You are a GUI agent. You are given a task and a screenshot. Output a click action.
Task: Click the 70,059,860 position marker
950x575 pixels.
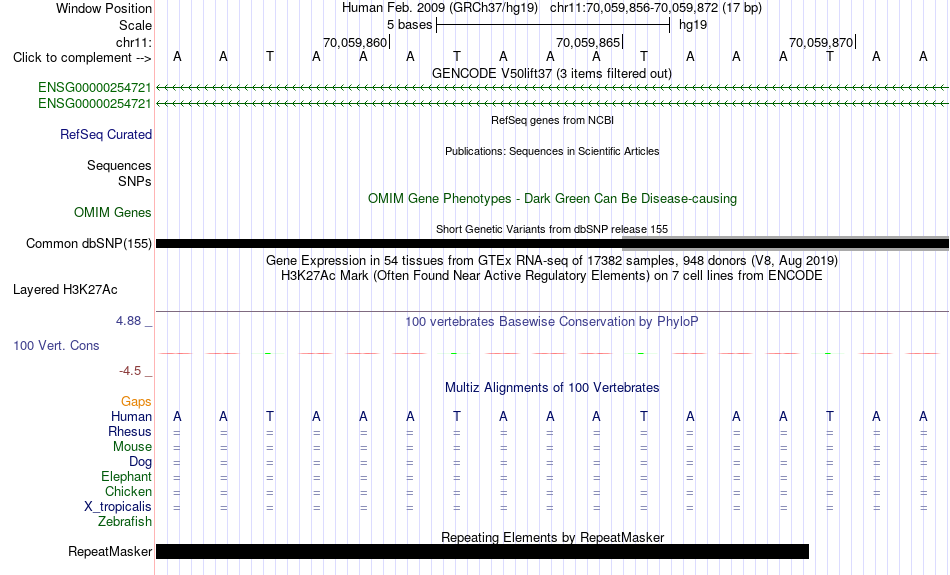[x=355, y=42]
